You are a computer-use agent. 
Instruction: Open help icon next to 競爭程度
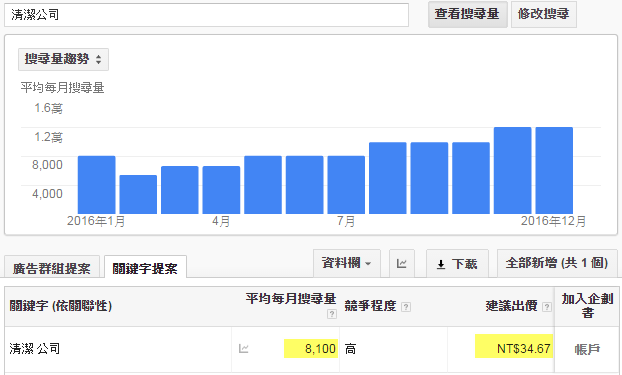click(406, 307)
